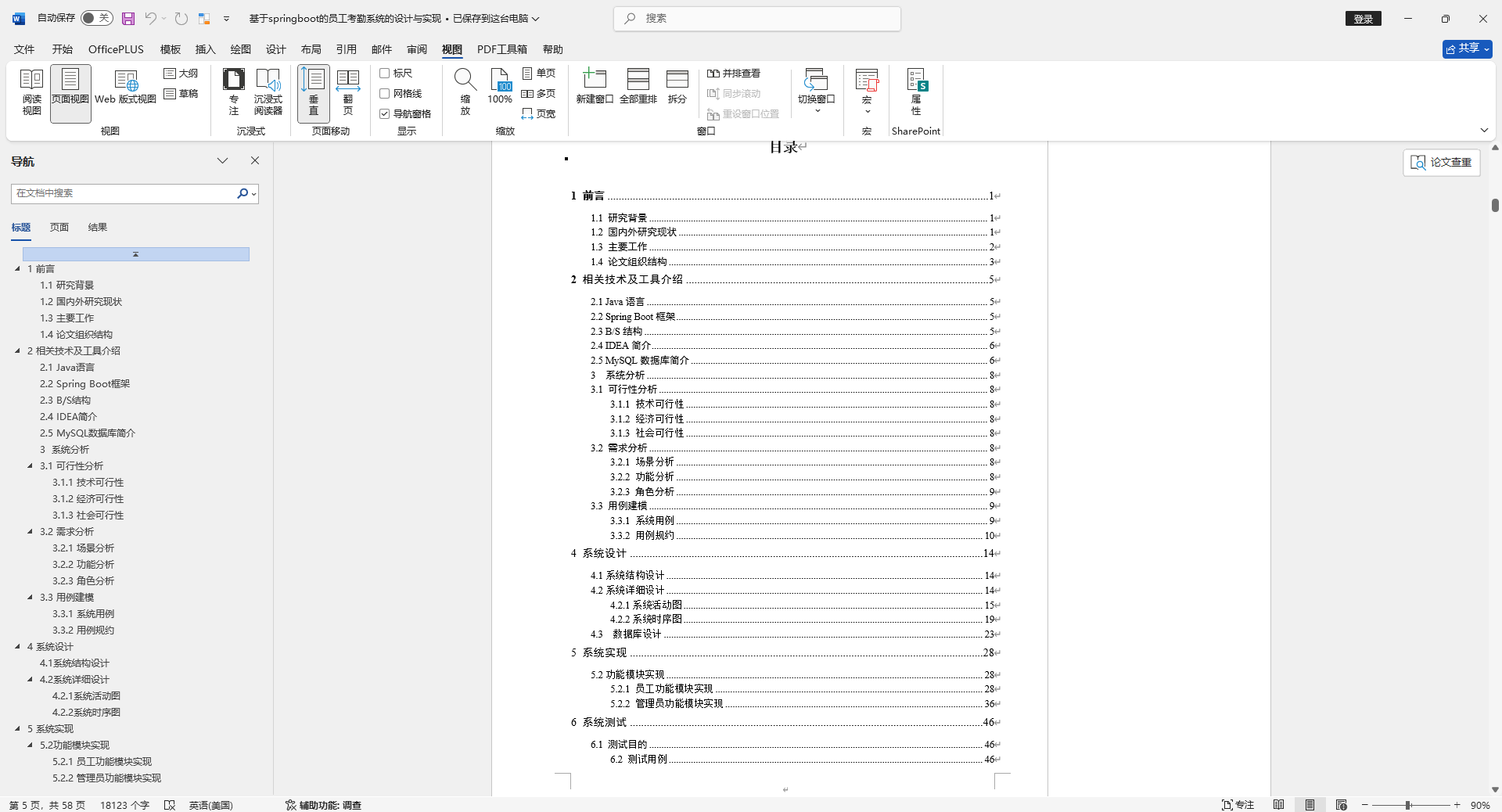Click the Save icon in title bar
The image size is (1502, 812).
pos(128,18)
